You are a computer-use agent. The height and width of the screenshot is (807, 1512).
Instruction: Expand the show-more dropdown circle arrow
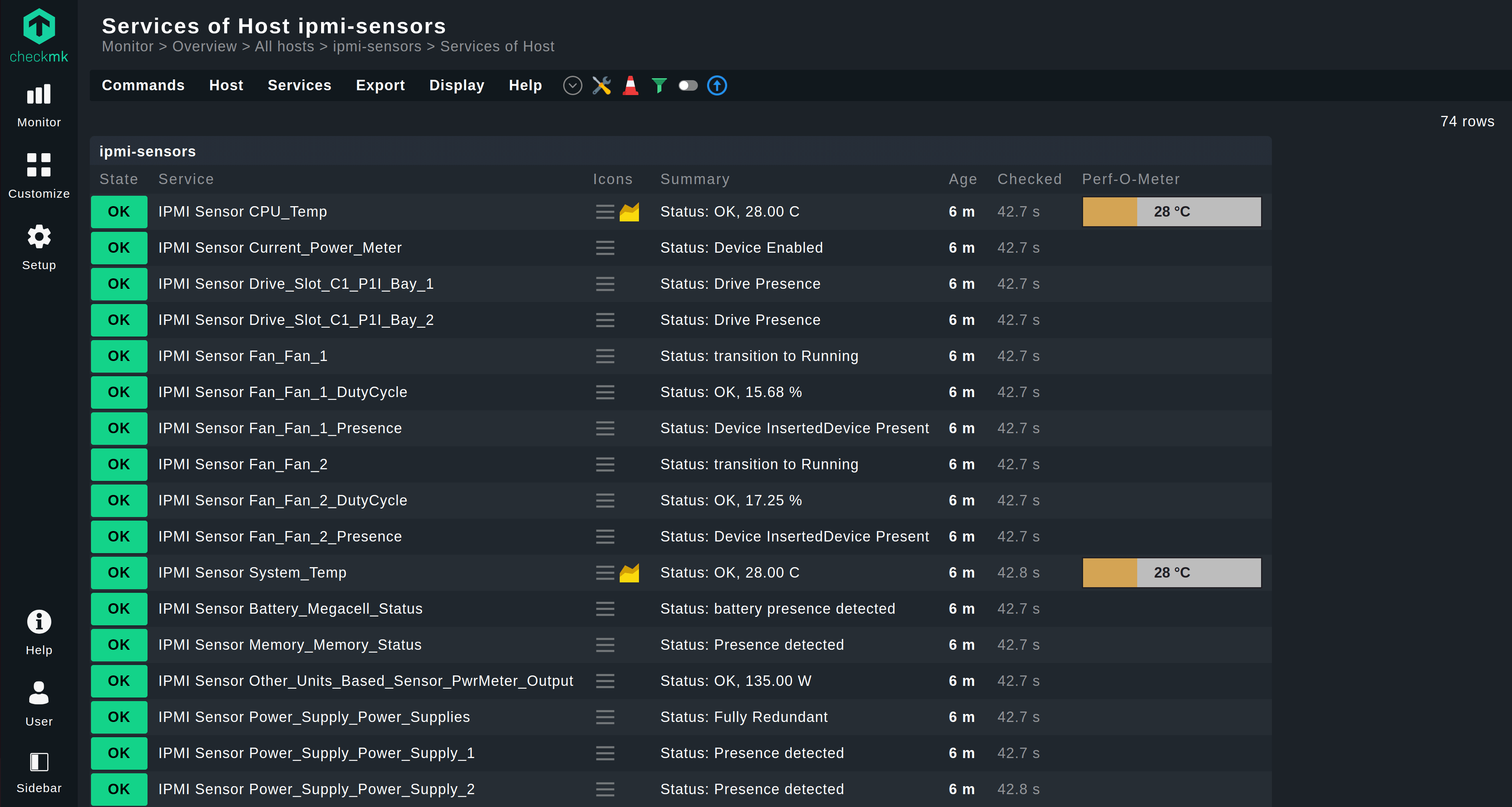pyautogui.click(x=572, y=86)
